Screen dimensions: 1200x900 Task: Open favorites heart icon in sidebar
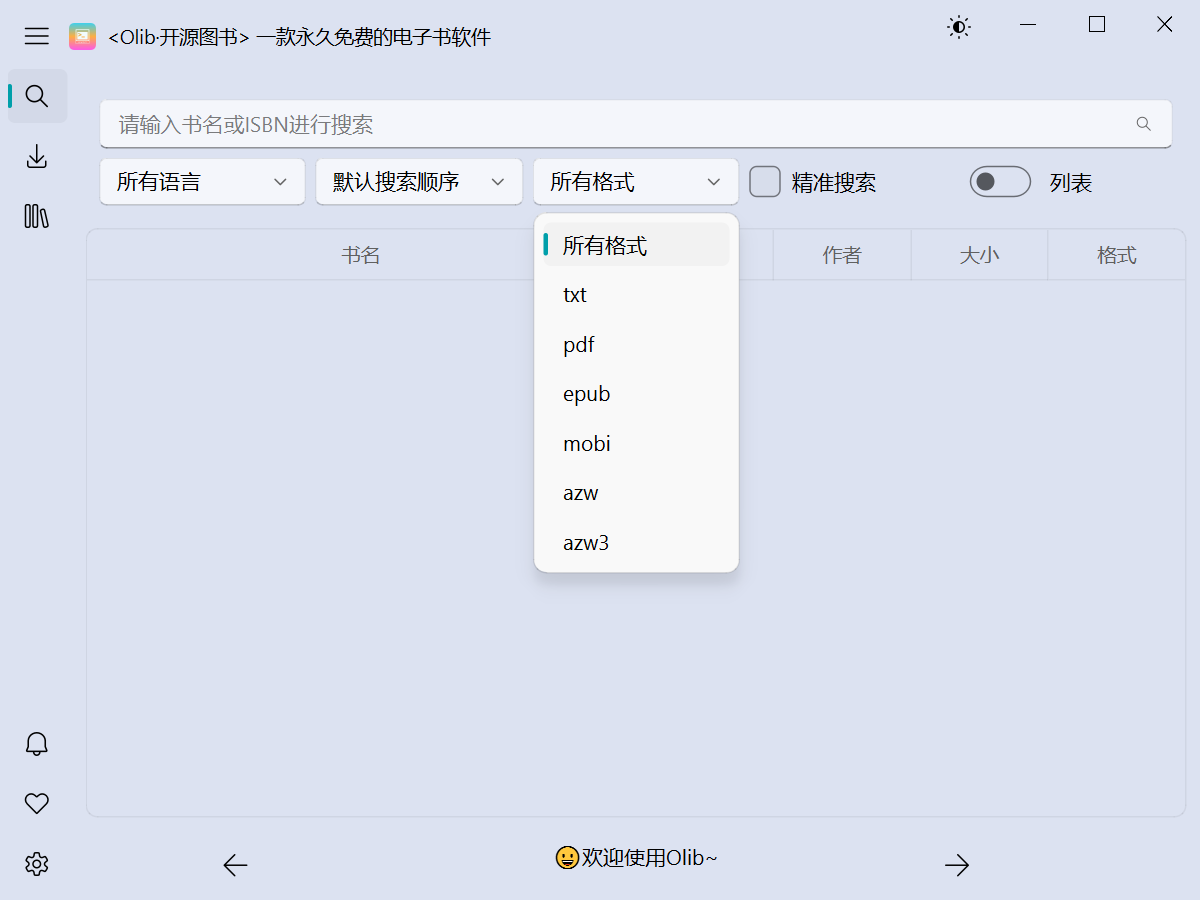37,803
